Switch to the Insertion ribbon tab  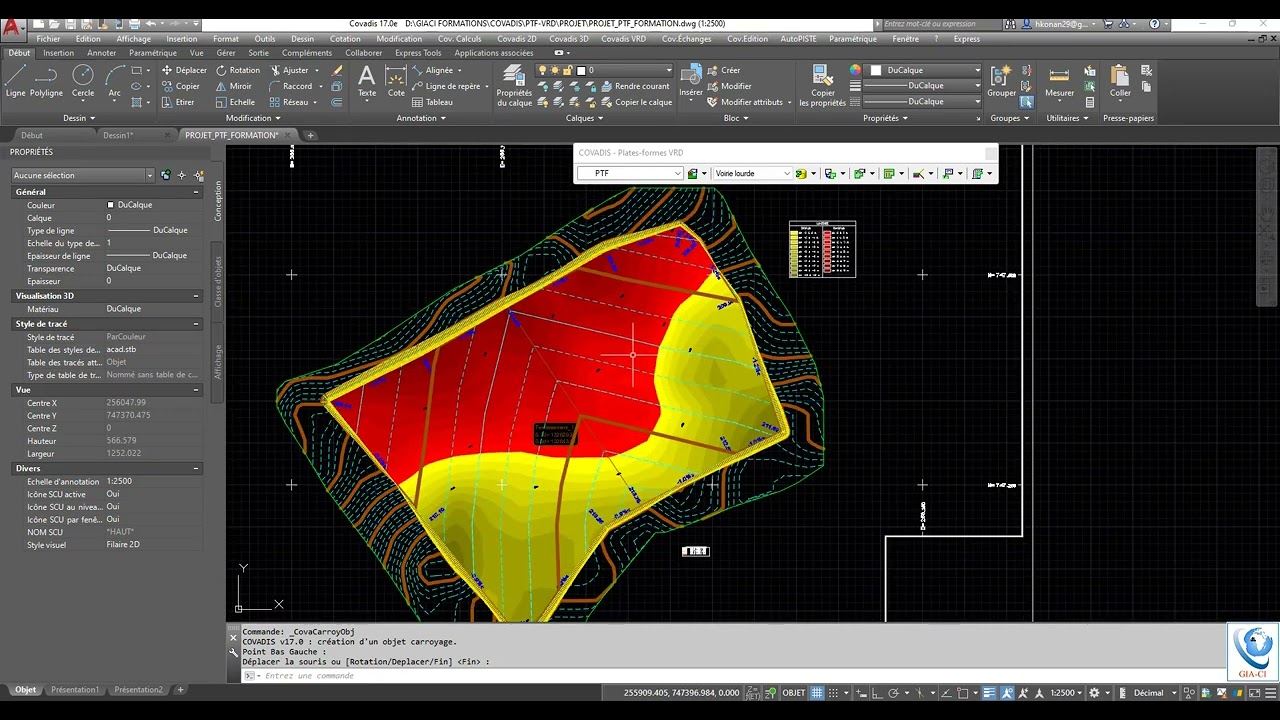point(58,53)
